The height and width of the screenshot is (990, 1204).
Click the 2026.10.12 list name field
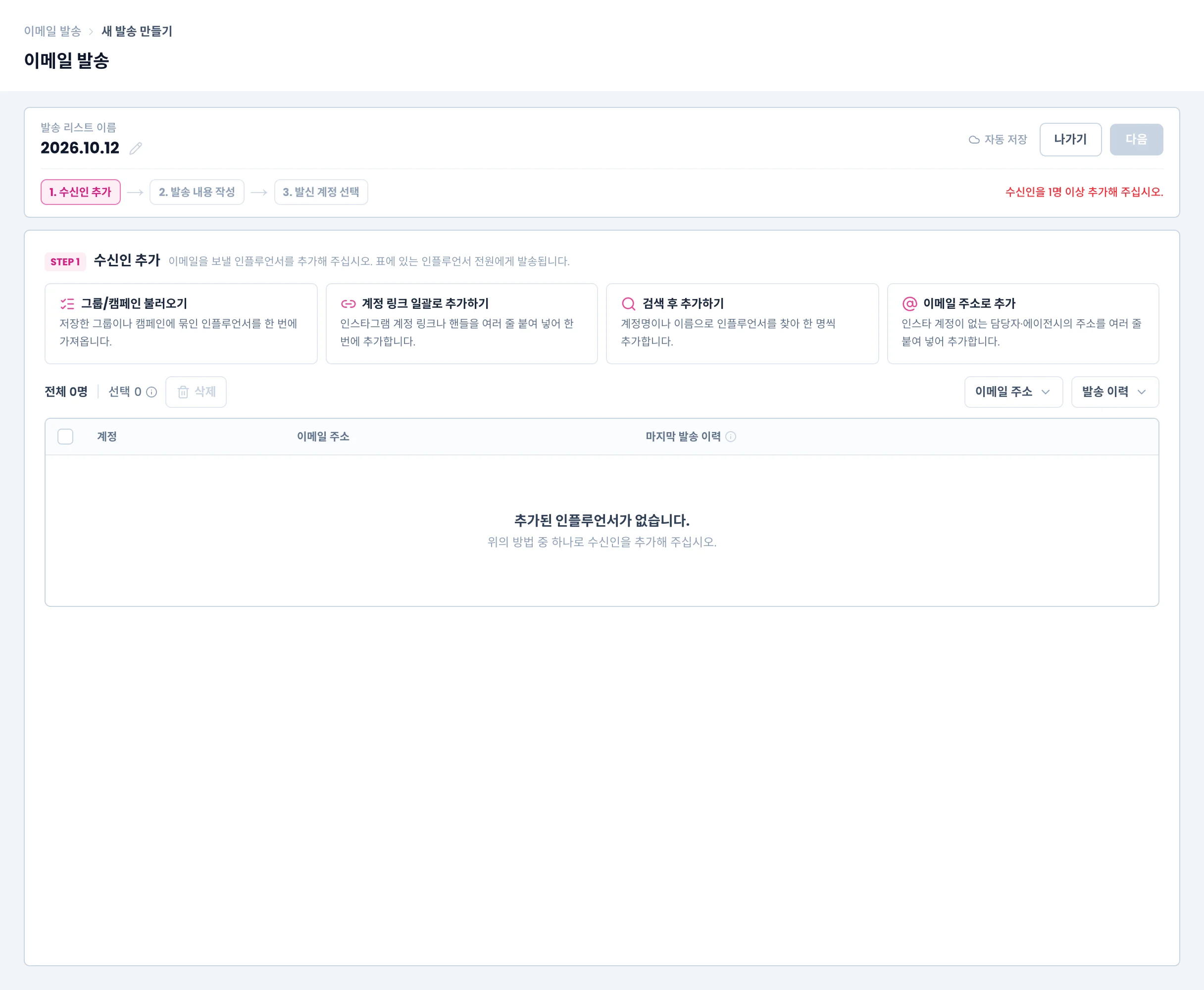pyautogui.click(x=80, y=148)
